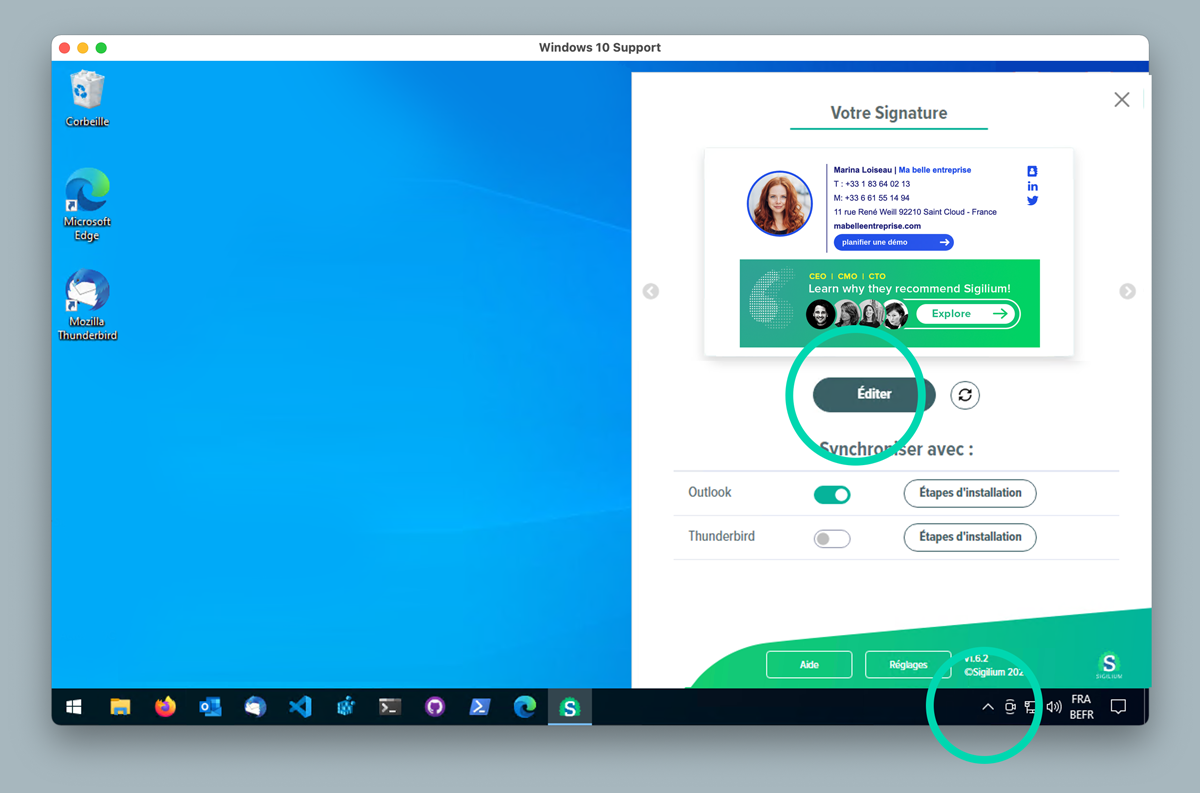Image resolution: width=1200 pixels, height=793 pixels.
Task: Click the LinkedIn icon in the signature
Action: pyautogui.click(x=1032, y=186)
